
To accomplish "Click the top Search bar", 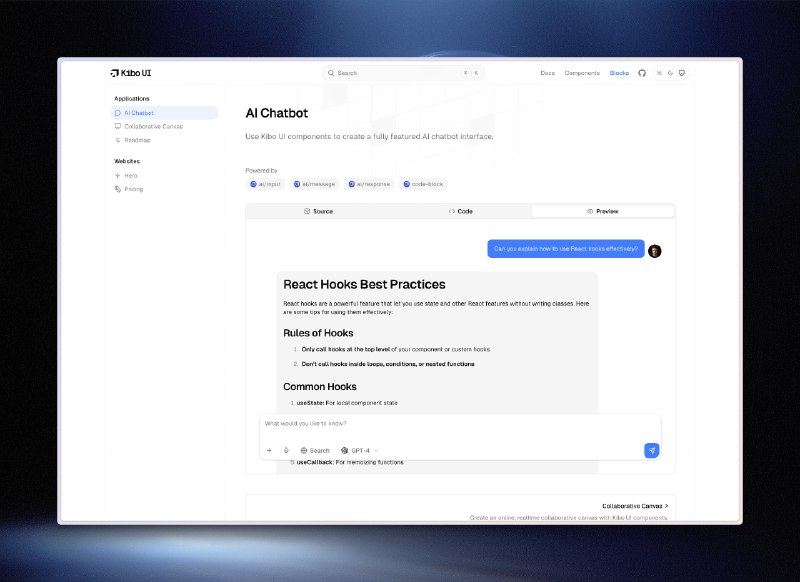I will pyautogui.click(x=402, y=73).
